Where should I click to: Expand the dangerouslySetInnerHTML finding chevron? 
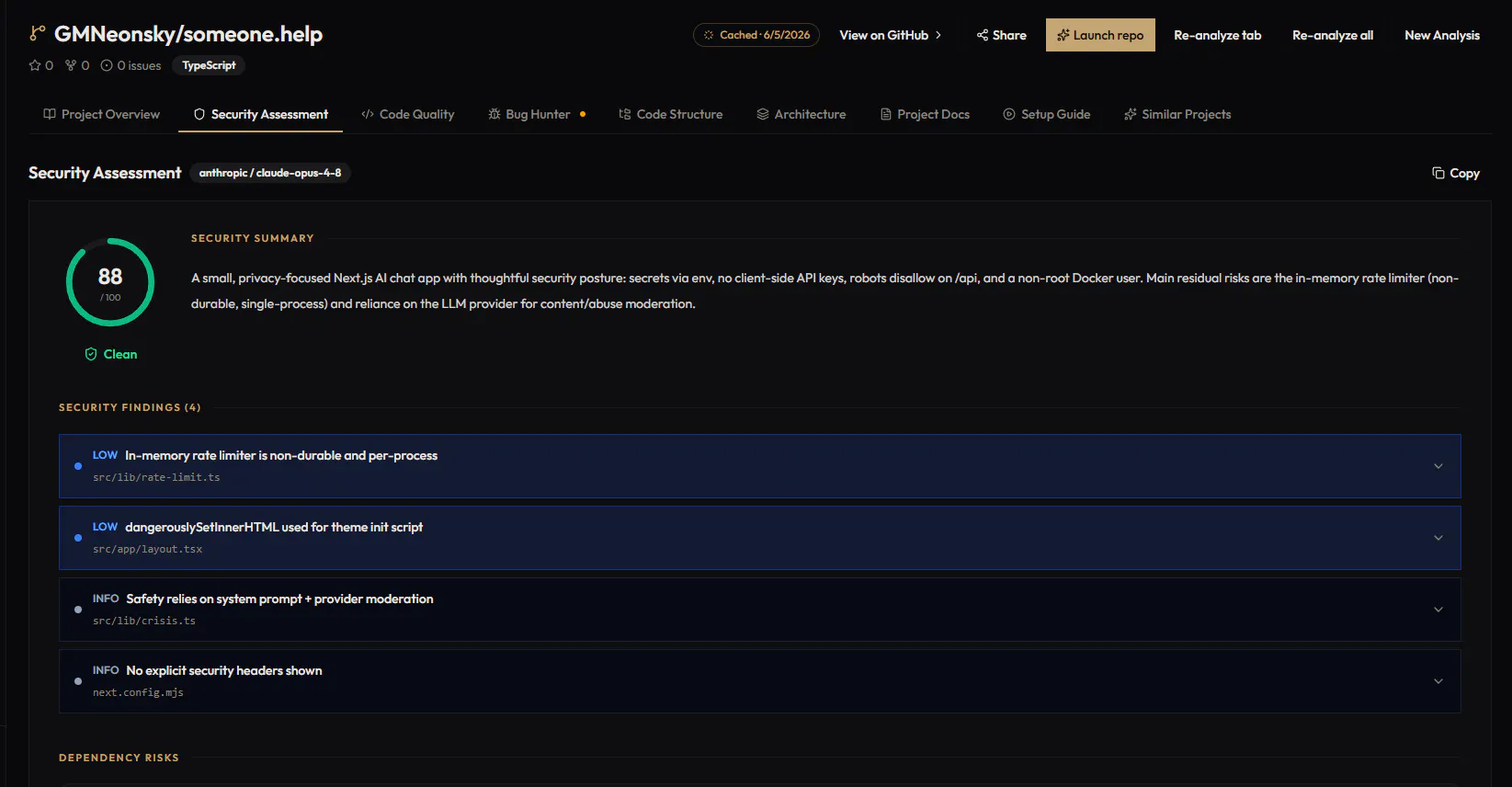pos(1438,538)
